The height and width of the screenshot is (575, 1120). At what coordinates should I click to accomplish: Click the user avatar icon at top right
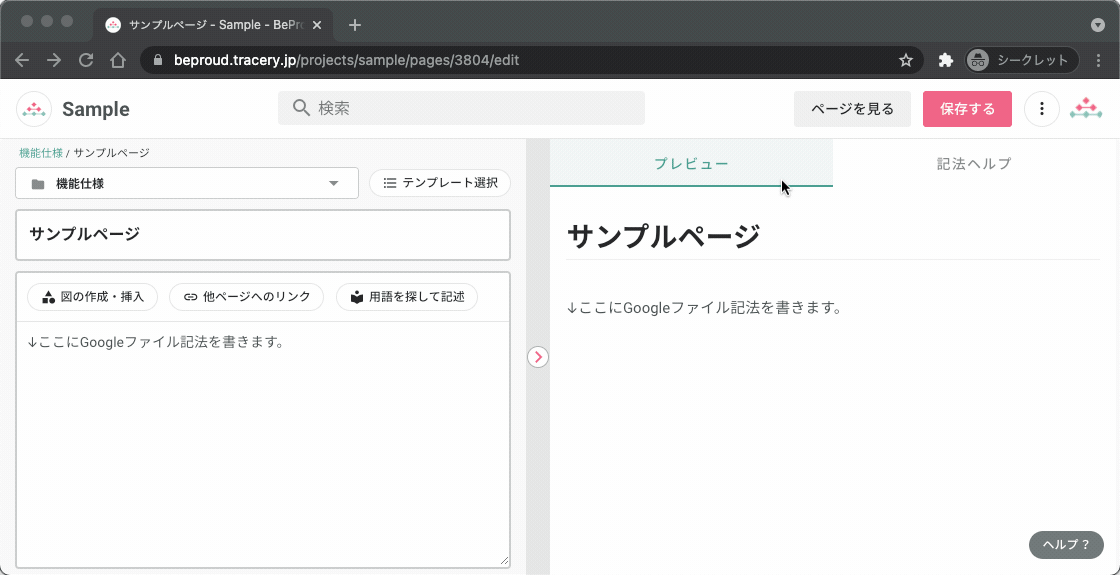click(1086, 109)
